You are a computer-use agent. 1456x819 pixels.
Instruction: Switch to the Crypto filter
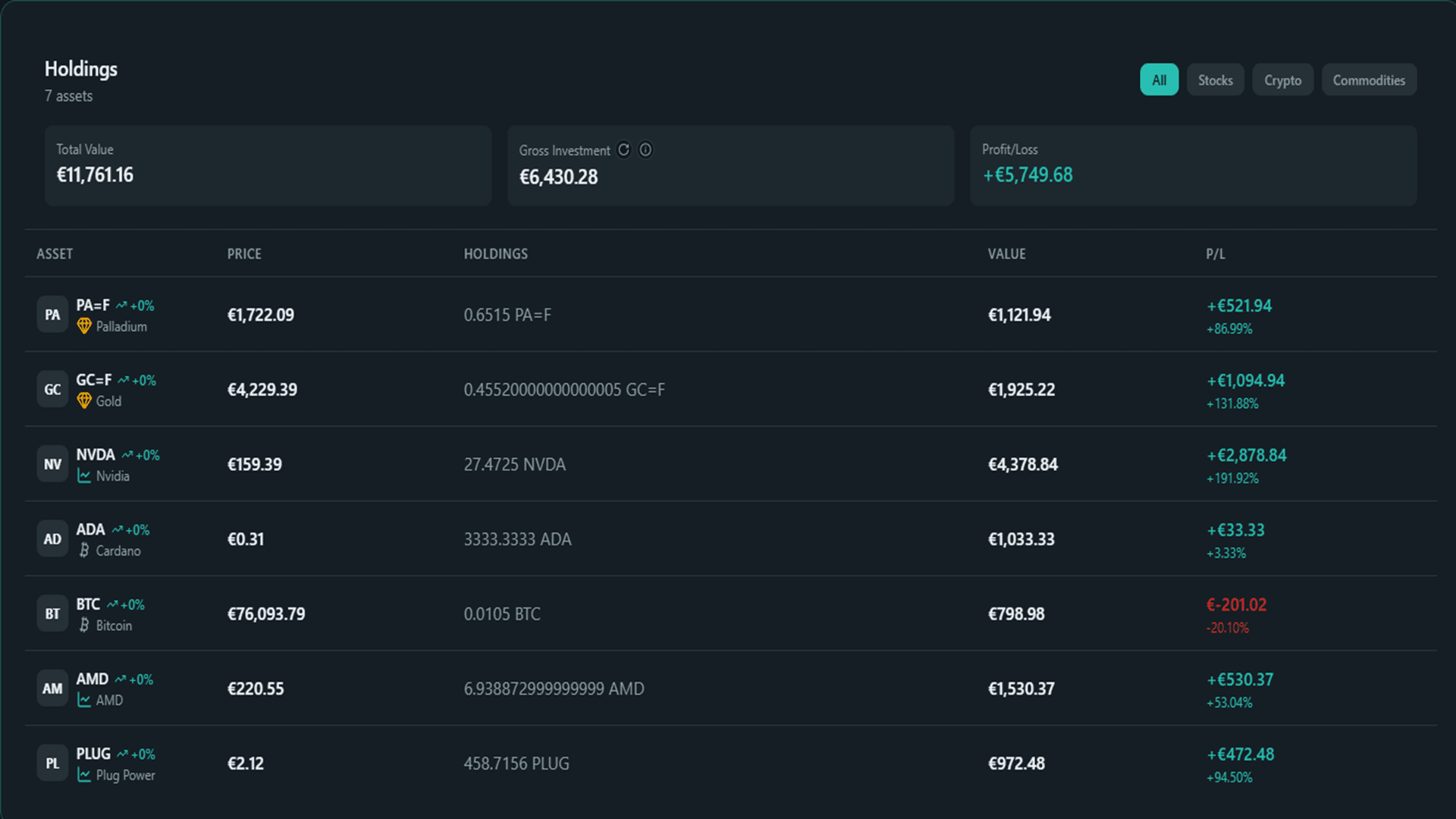click(x=1282, y=80)
